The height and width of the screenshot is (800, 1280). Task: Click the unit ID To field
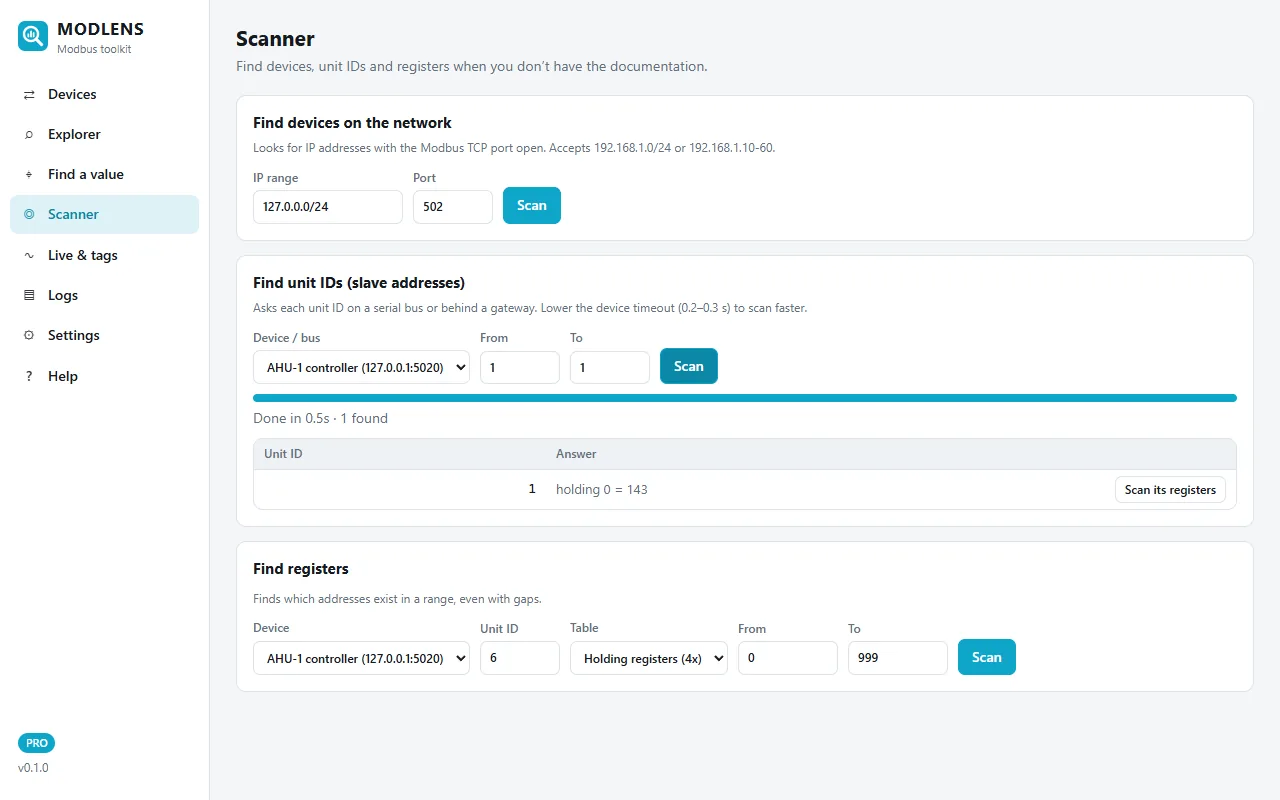[610, 367]
